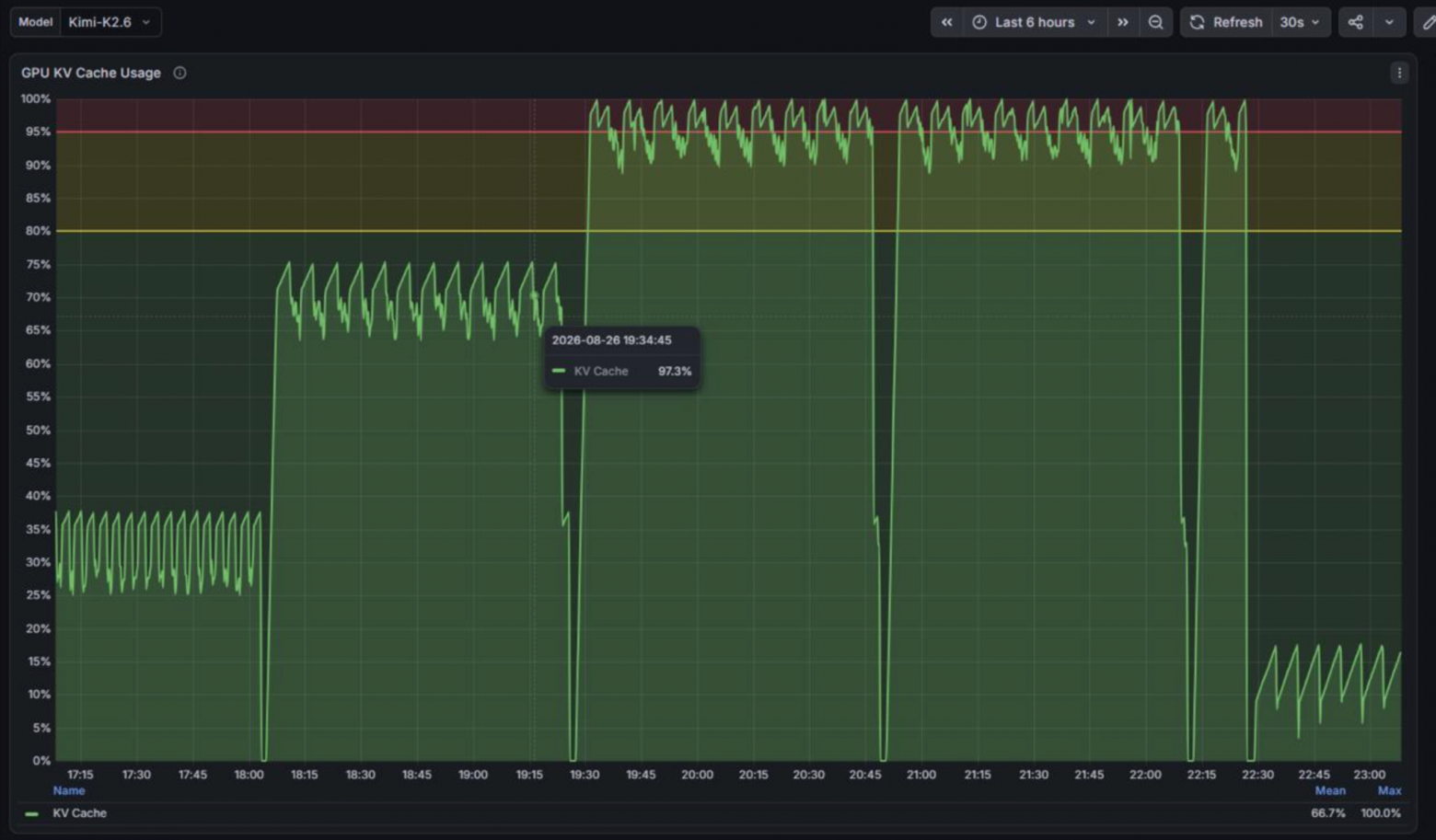Zoom out the time range magnifier icon
The width and height of the screenshot is (1436, 840).
click(x=1155, y=22)
